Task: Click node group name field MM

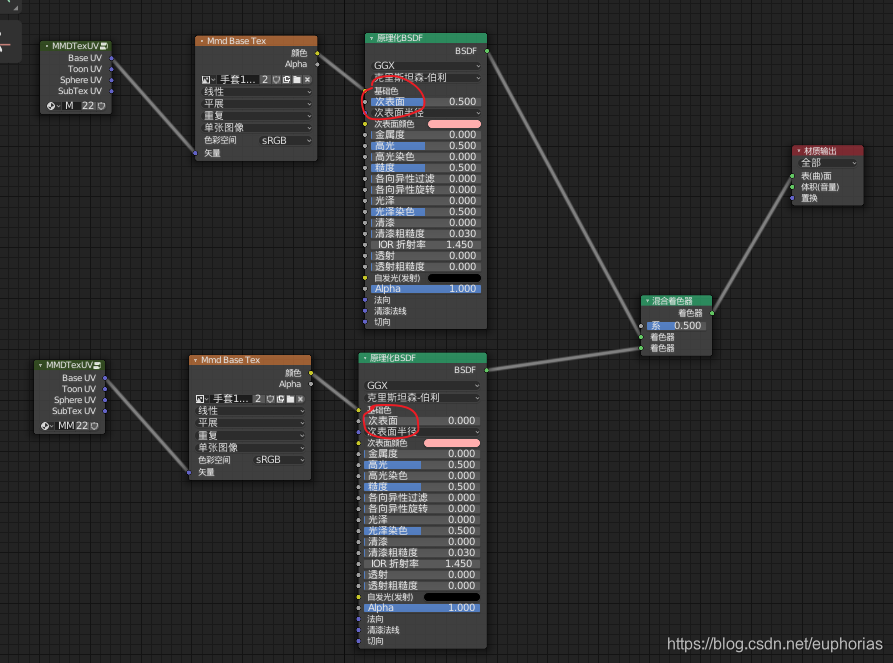Action: point(65,426)
